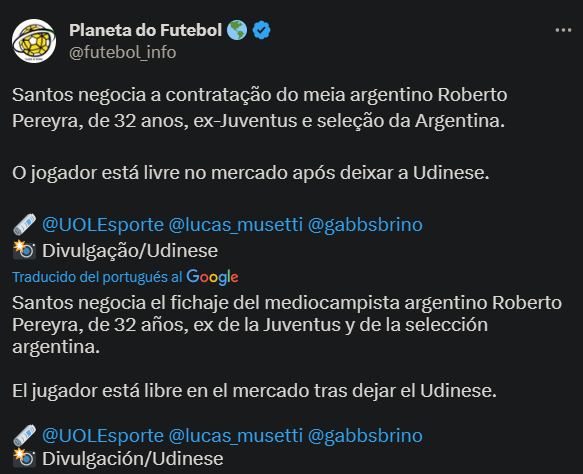Click the blue verified badge icon
The image size is (583, 474).
pos(261,30)
